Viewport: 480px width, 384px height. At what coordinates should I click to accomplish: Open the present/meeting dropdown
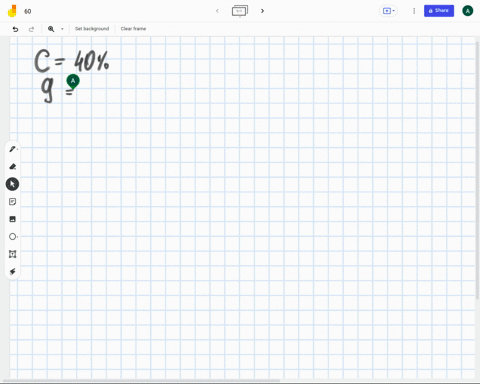point(388,11)
